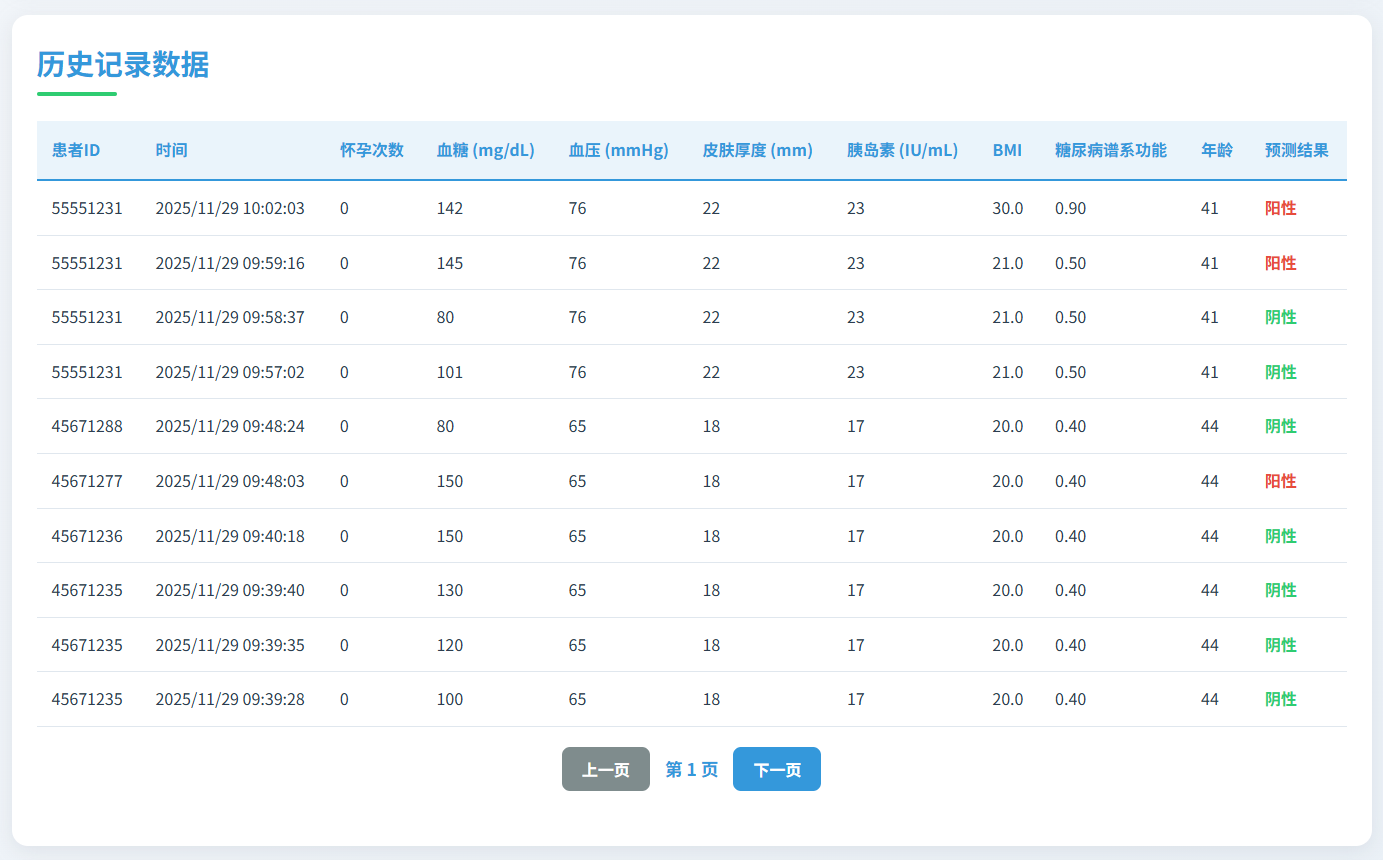The image size is (1383, 860).
Task: Click the 时间 column header
Action: (x=171, y=150)
